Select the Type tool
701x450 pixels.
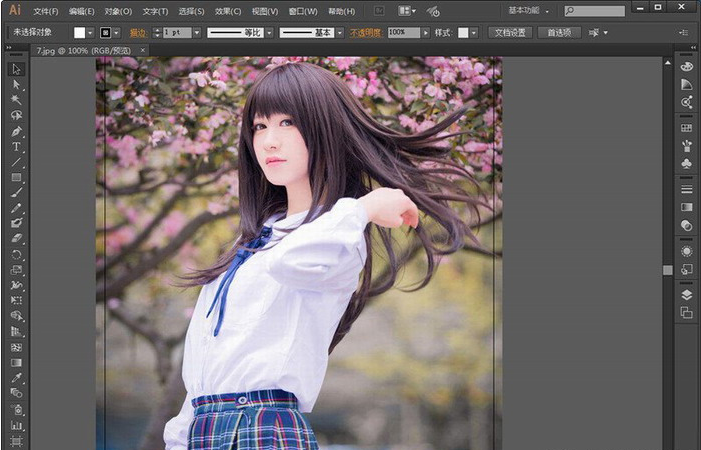click(16, 146)
